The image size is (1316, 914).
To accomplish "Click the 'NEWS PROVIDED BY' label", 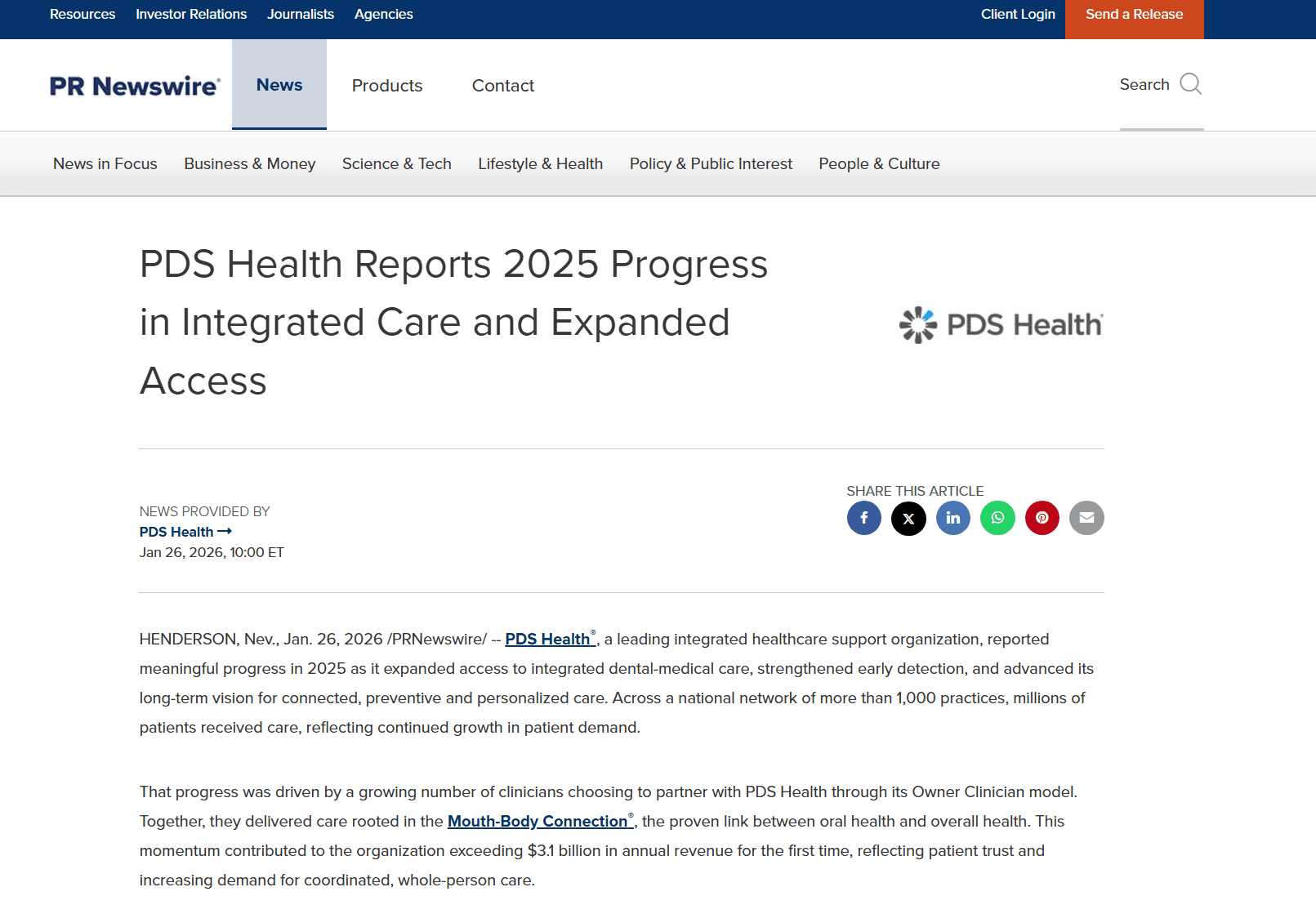I will tap(204, 511).
